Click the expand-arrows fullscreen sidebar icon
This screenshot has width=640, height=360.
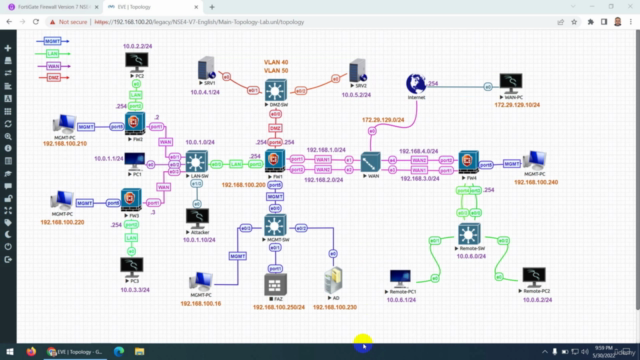tap(8, 211)
